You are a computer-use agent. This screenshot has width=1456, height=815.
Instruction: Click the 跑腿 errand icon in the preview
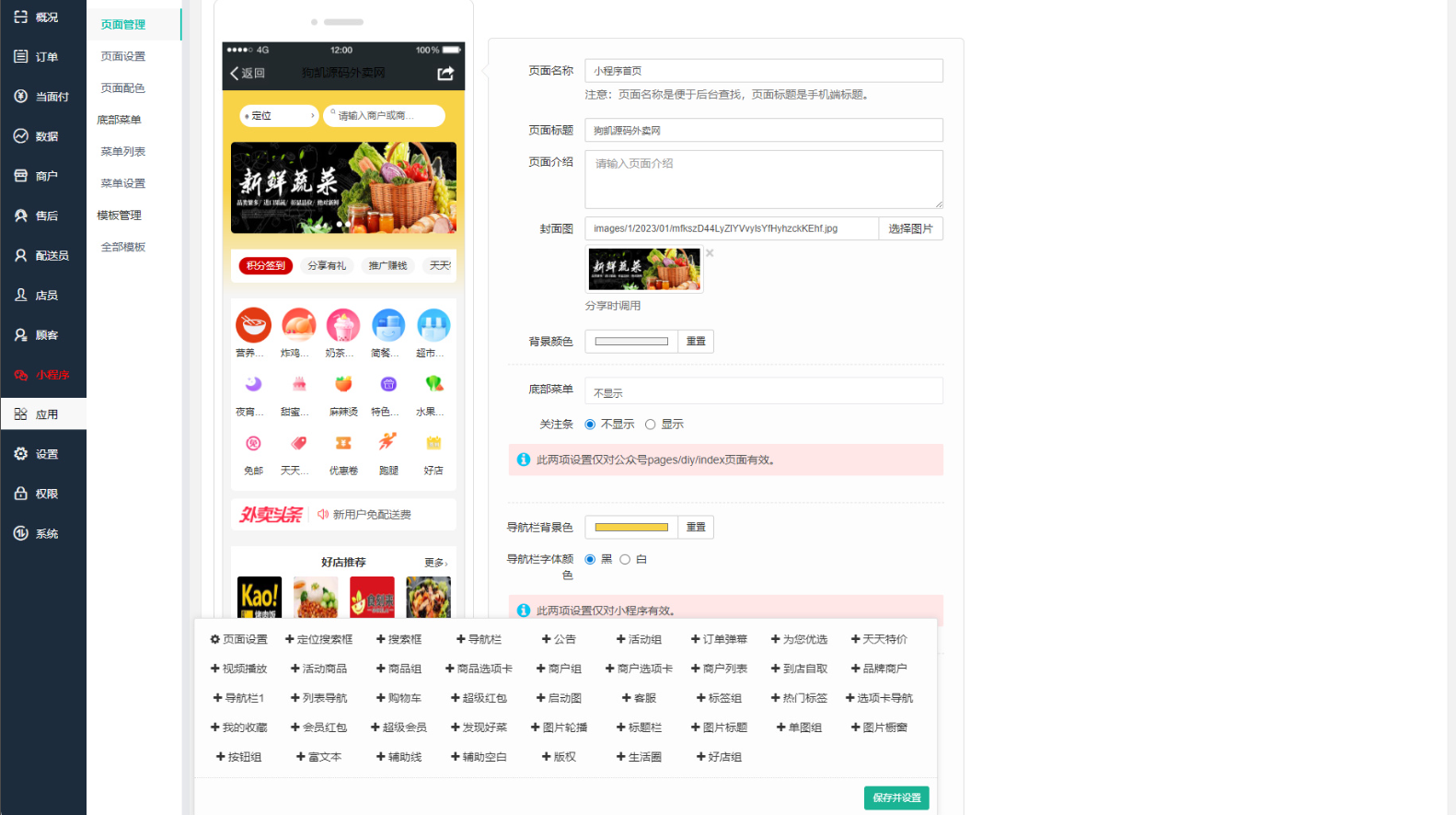coord(388,444)
